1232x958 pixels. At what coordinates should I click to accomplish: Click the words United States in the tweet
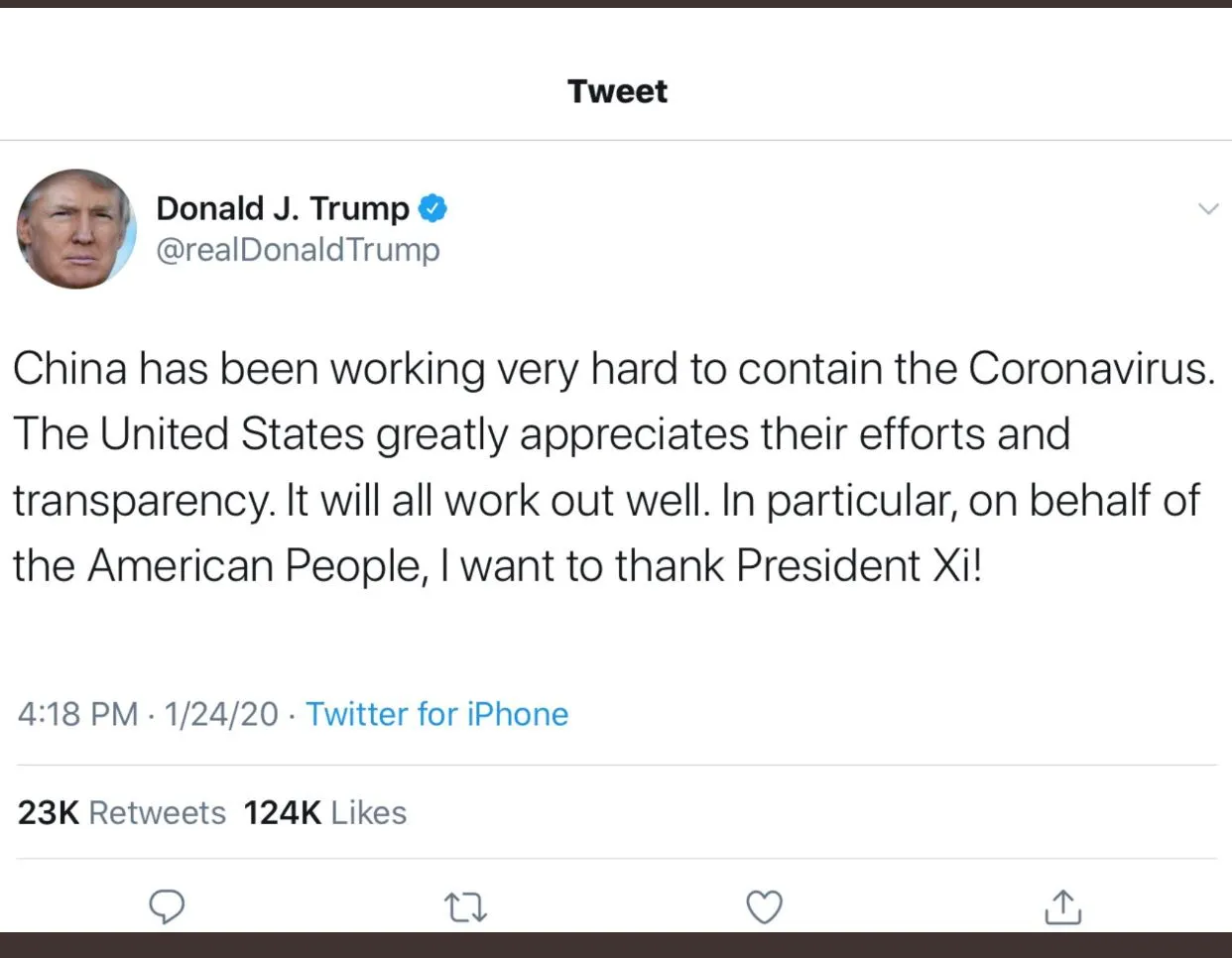pos(232,434)
